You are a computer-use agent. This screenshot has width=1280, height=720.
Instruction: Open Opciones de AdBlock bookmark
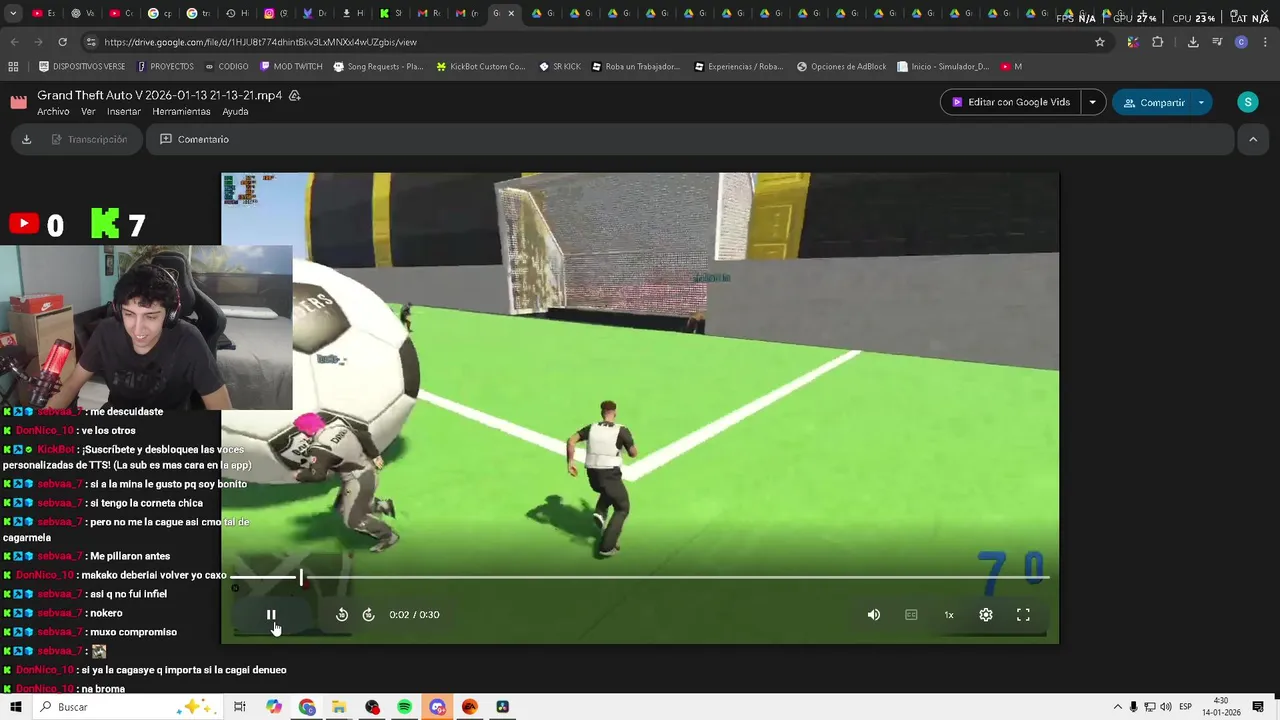point(841,67)
